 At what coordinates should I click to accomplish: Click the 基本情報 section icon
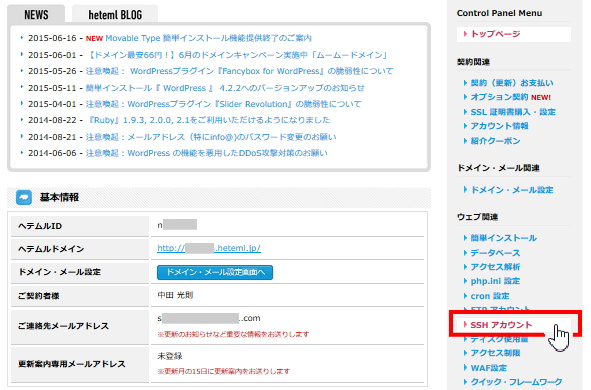coord(24,197)
